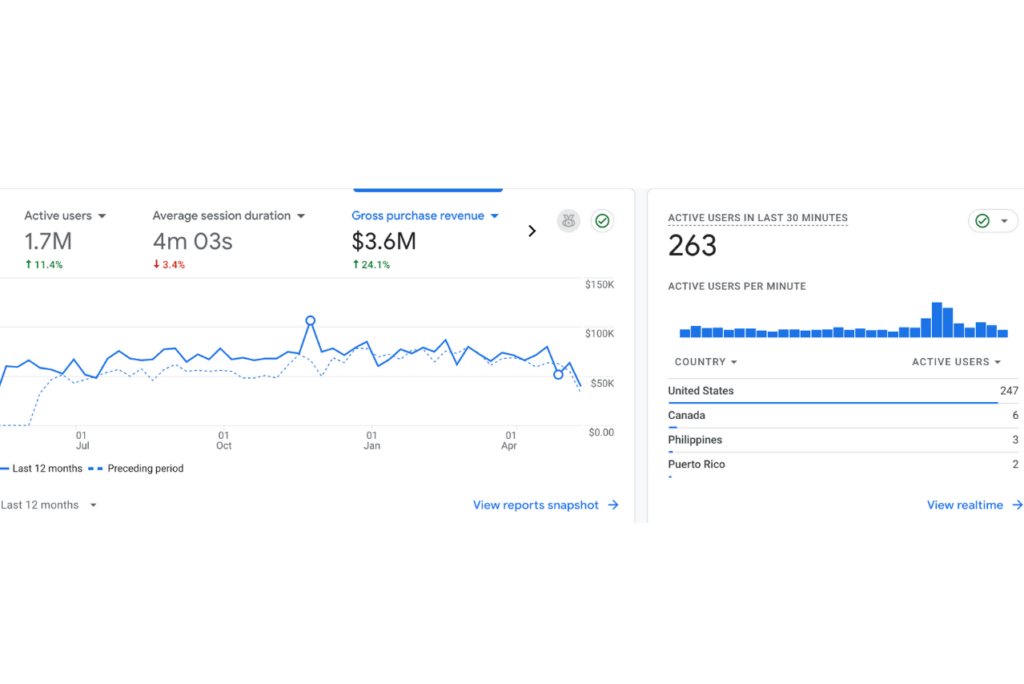Click the up arrow next to 24.1%
1024x684 pixels.
355,265
